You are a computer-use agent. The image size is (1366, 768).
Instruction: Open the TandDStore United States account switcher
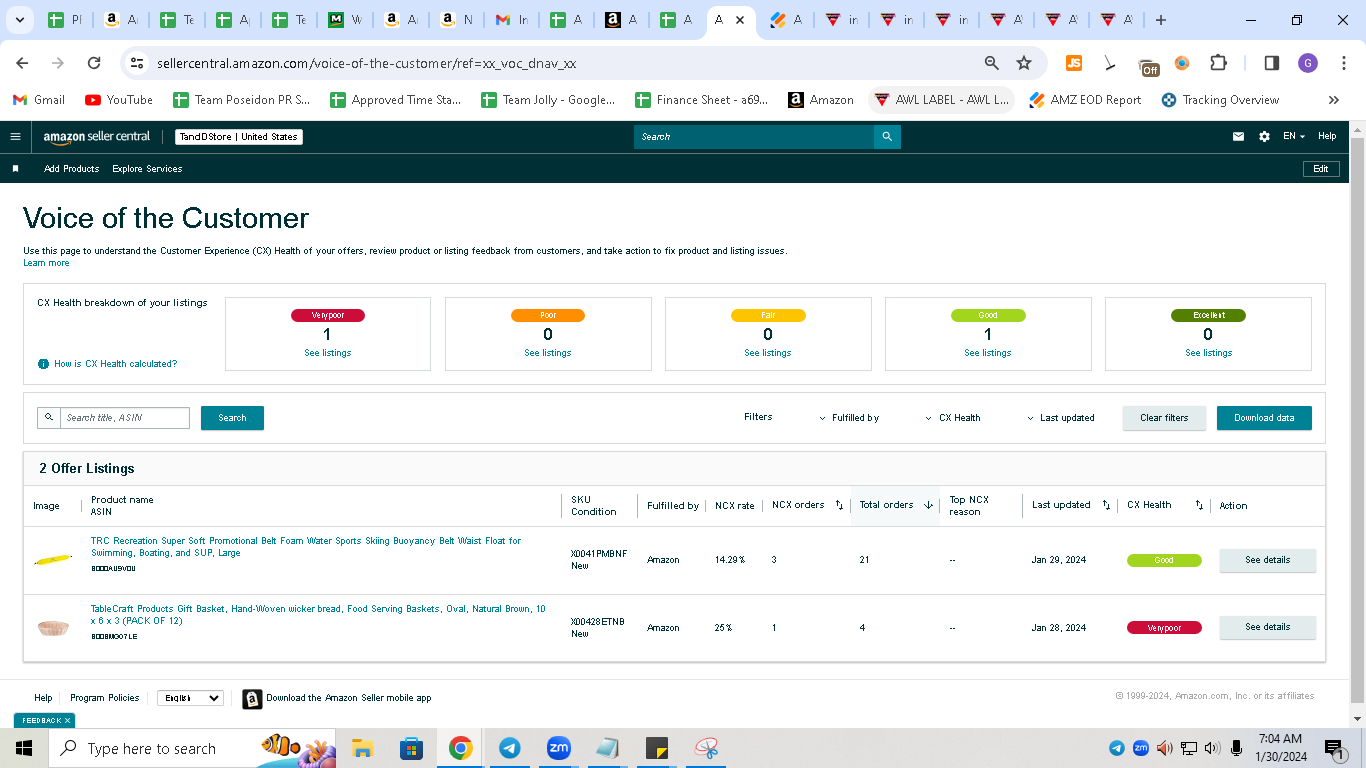click(239, 137)
